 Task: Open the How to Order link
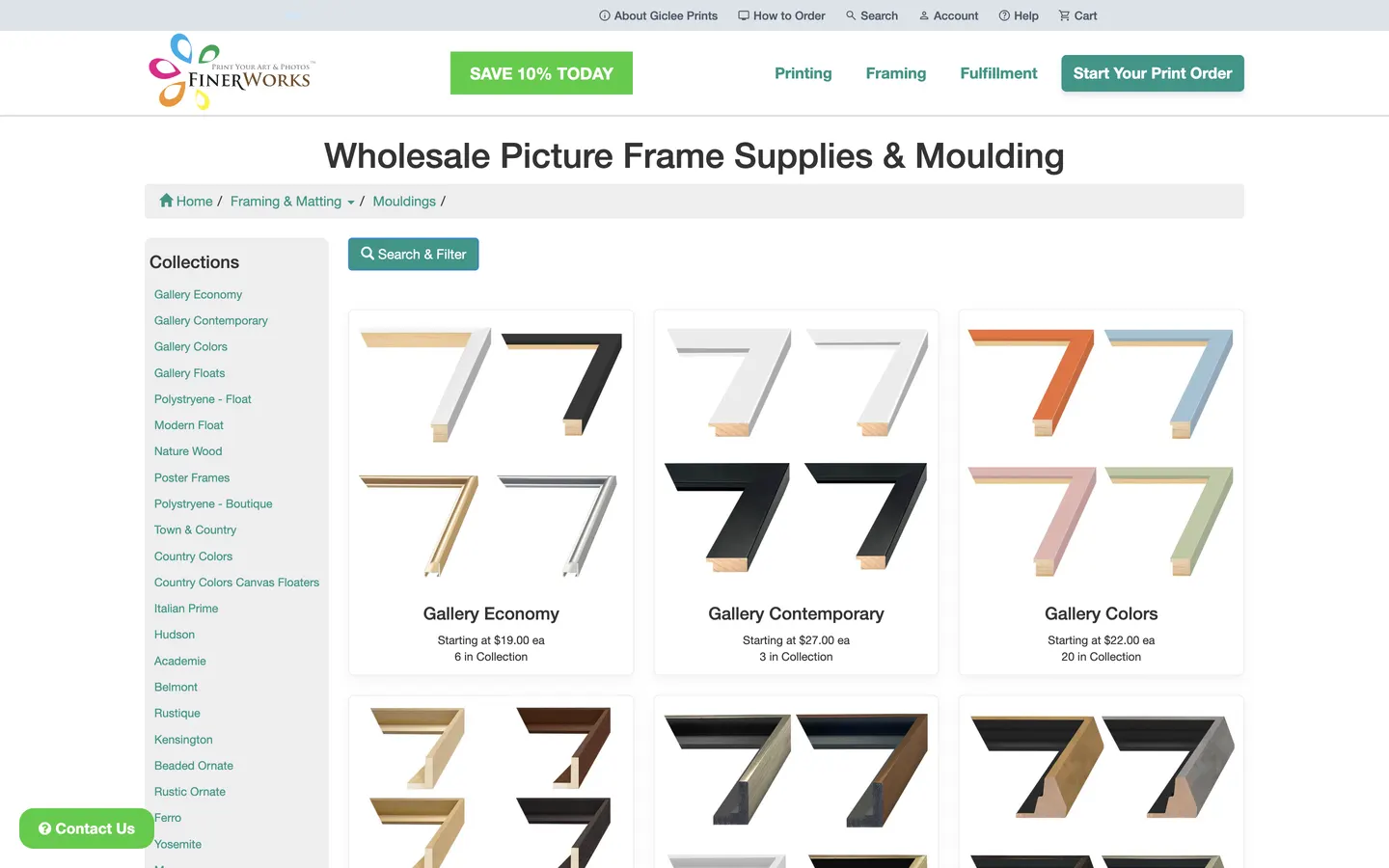[781, 15]
